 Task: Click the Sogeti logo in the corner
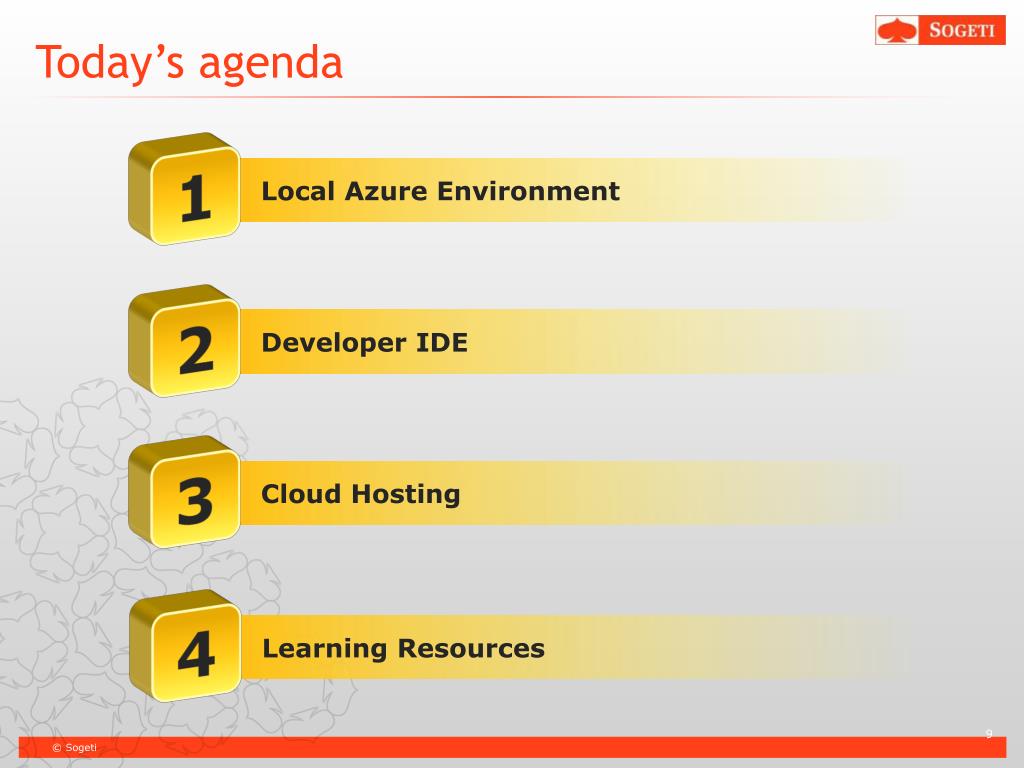coord(940,30)
